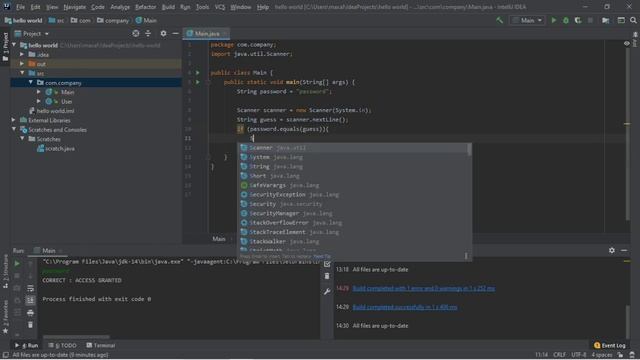Open the Main run configuration dropdown

click(x=527, y=20)
